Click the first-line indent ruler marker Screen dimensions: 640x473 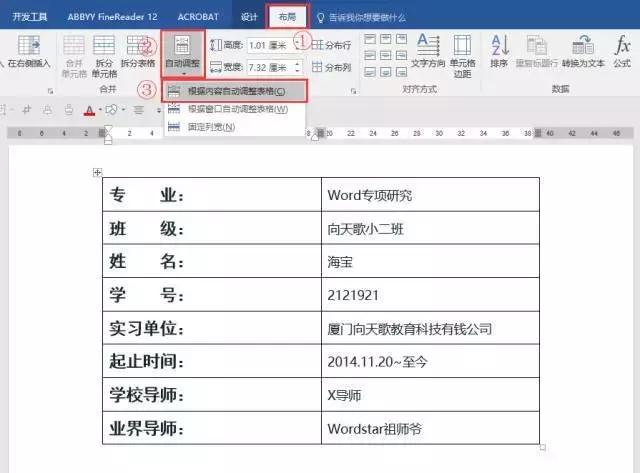[108, 128]
